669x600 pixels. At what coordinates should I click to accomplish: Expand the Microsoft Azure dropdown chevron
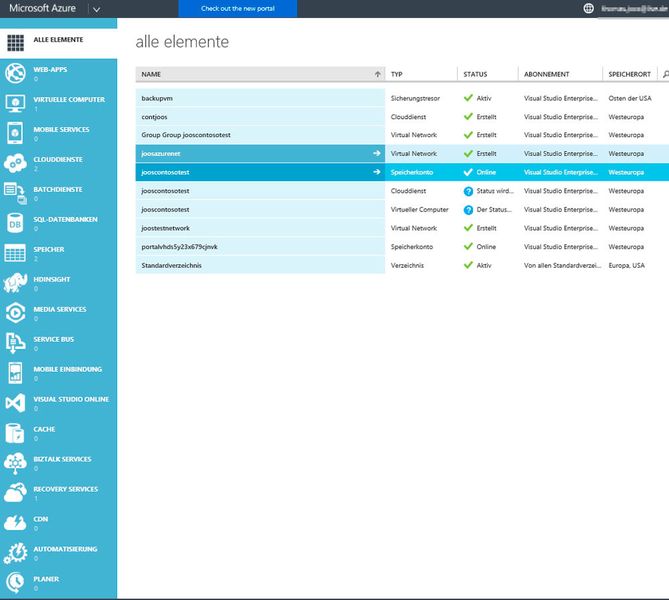pos(95,9)
